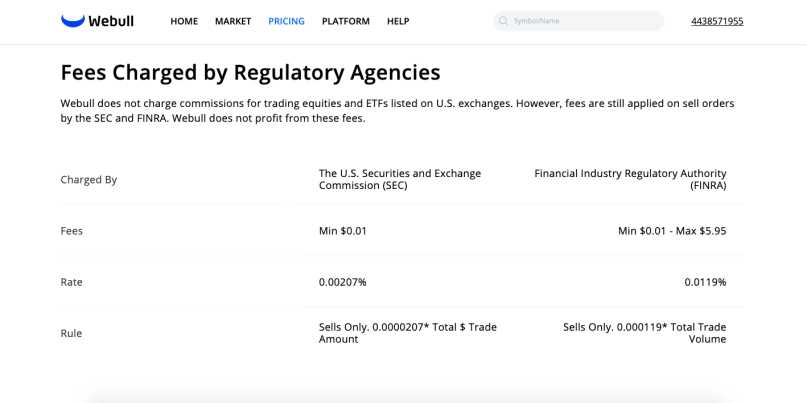The height and width of the screenshot is (403, 807).
Task: Click the 0.00207% rate value
Action: click(343, 282)
